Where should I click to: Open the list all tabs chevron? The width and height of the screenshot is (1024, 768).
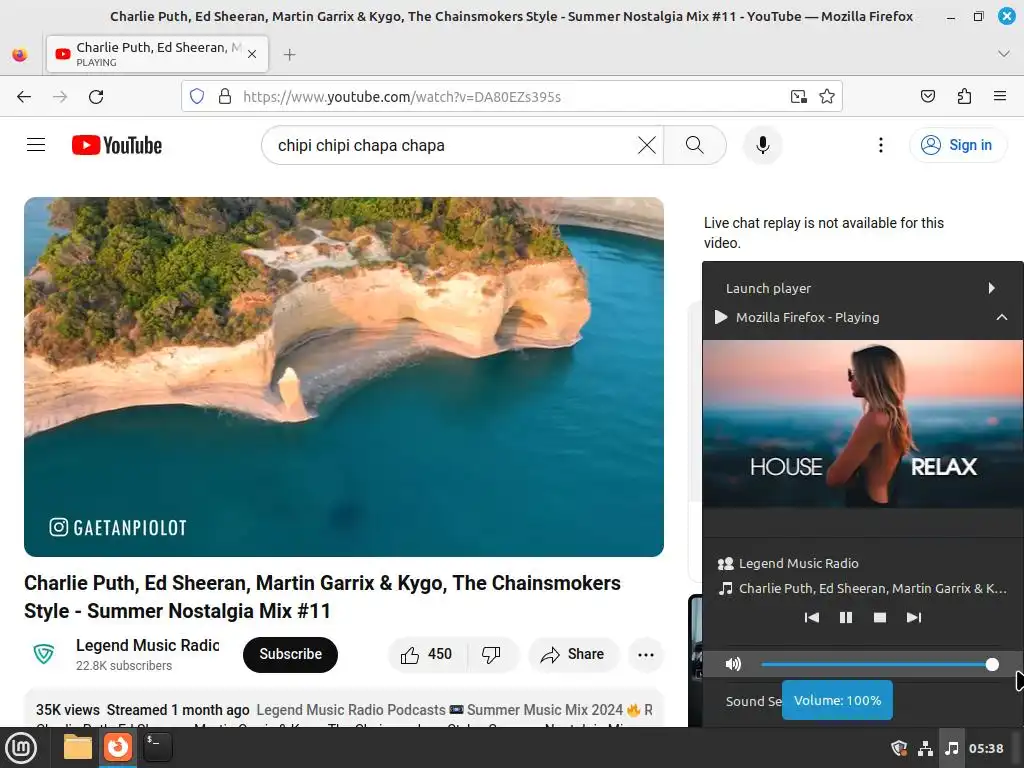point(1004,54)
